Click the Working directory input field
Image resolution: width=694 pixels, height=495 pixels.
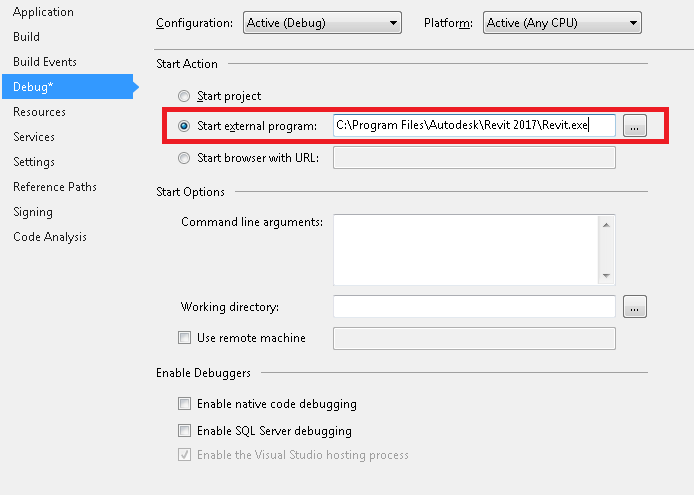click(x=473, y=307)
